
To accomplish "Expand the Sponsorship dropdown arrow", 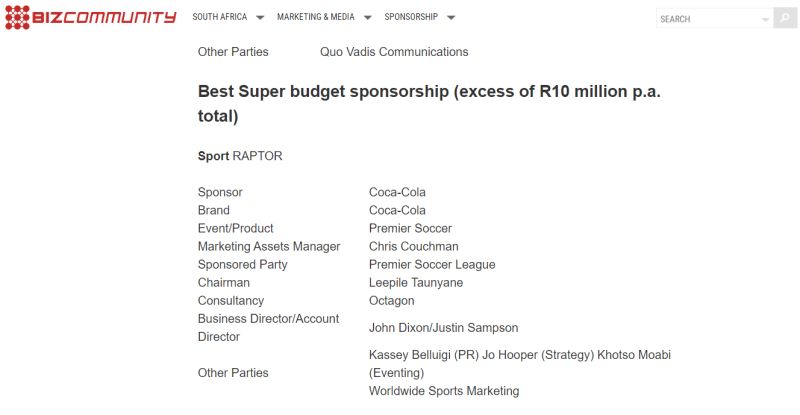I will (451, 17).
